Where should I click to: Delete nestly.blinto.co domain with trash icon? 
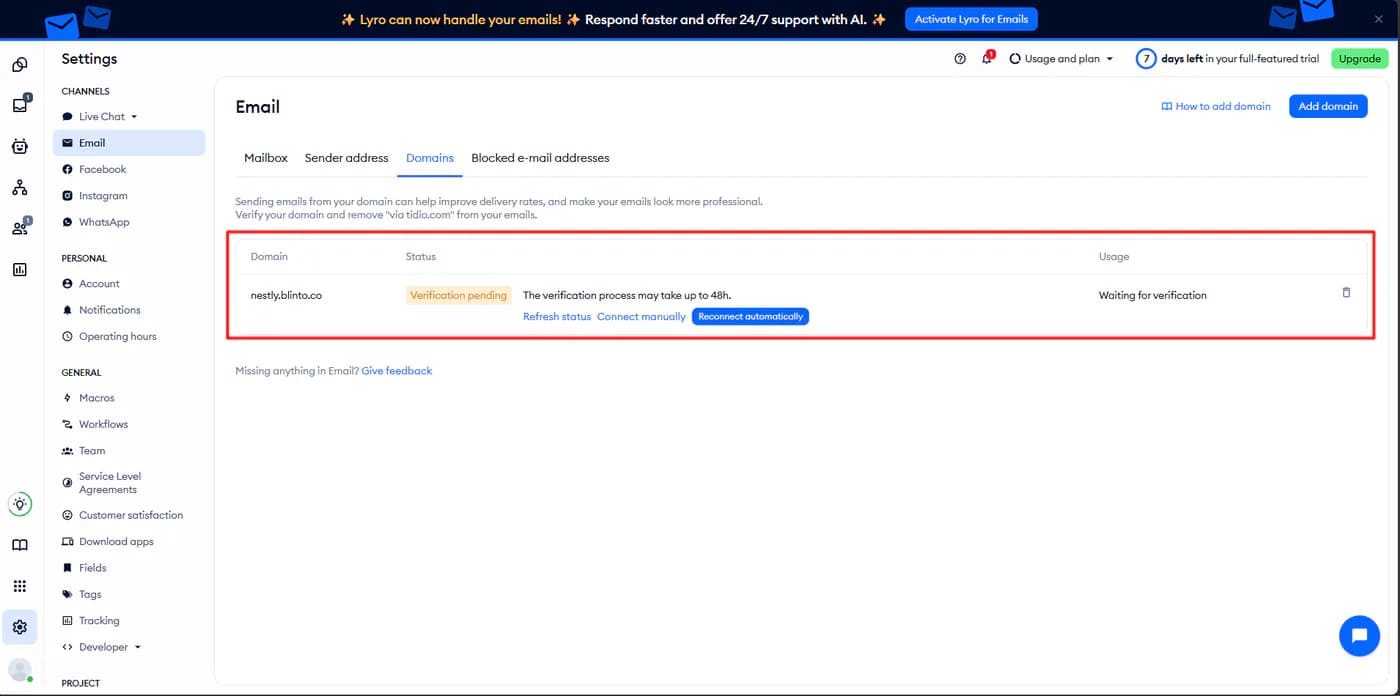pos(1346,293)
